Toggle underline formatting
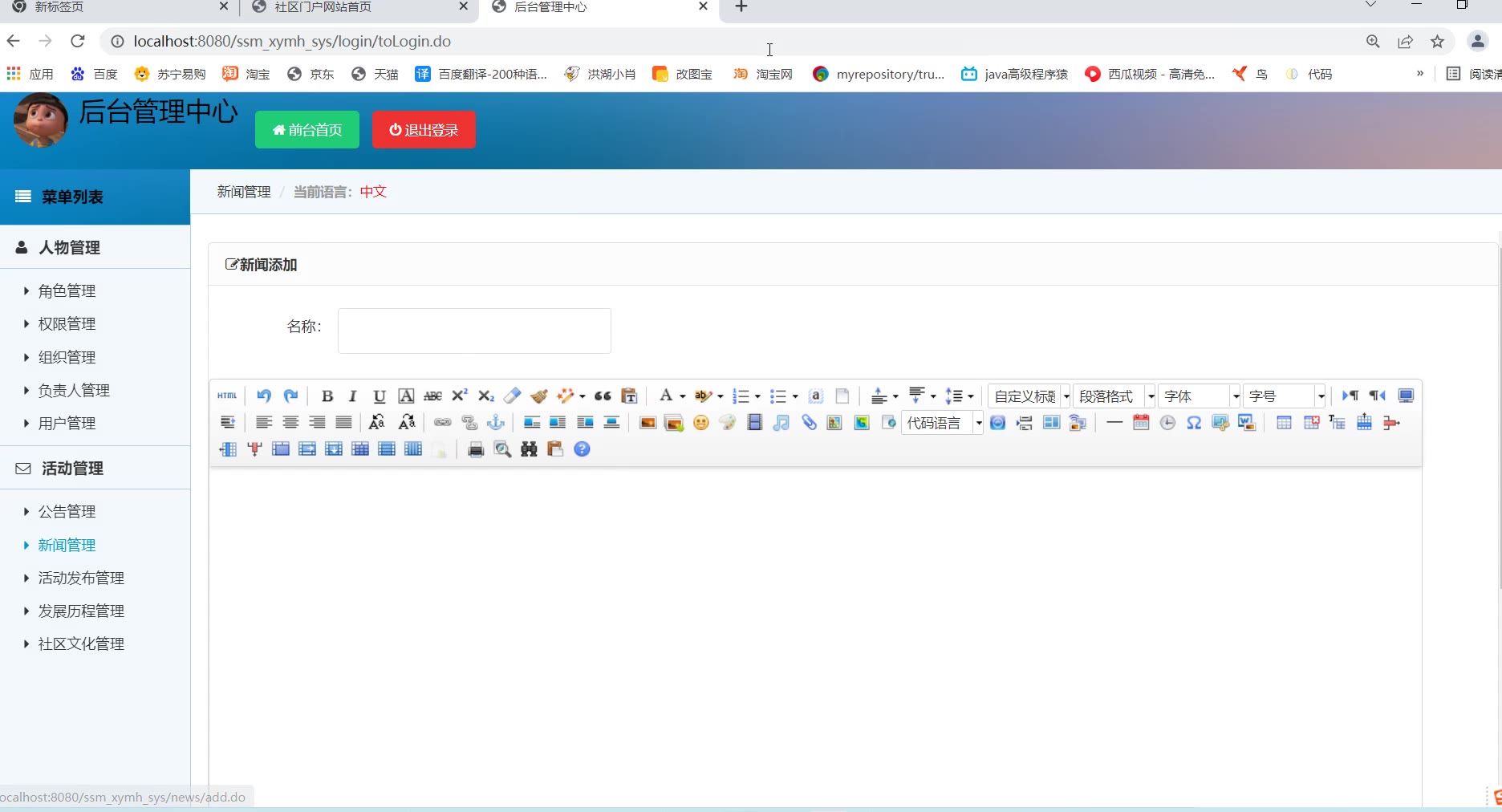 click(380, 396)
